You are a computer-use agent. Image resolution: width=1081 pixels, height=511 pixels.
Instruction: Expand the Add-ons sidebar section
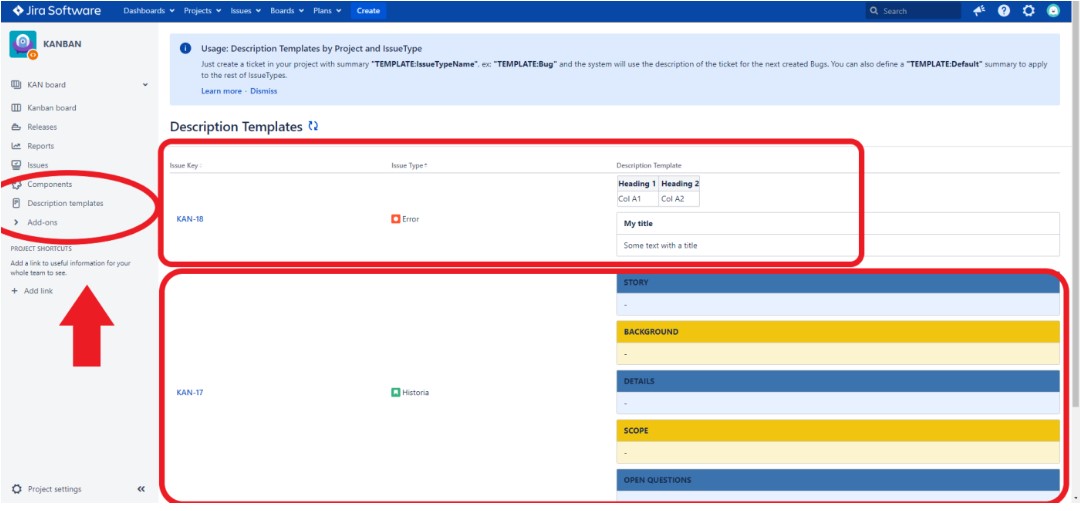[x=42, y=222]
